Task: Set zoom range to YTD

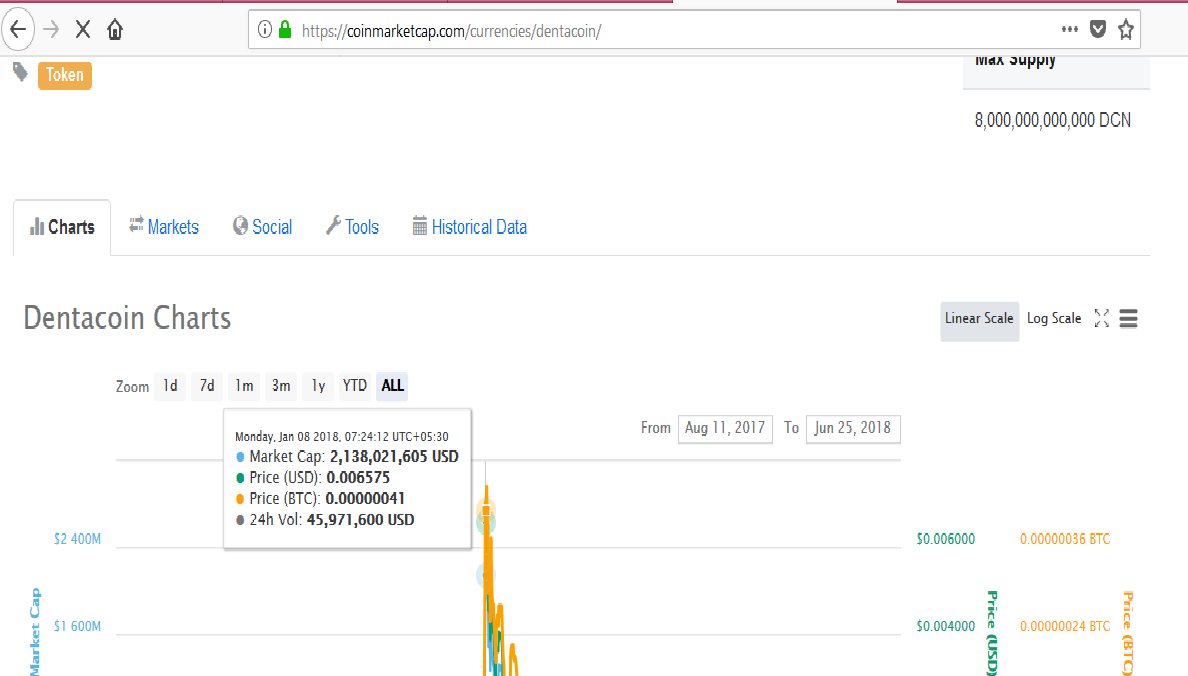Action: tap(355, 386)
